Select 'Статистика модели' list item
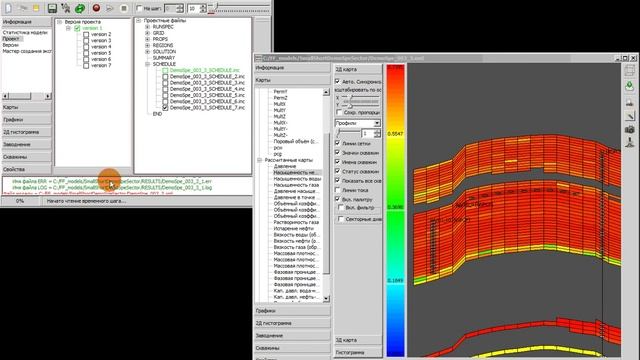 coord(25,32)
